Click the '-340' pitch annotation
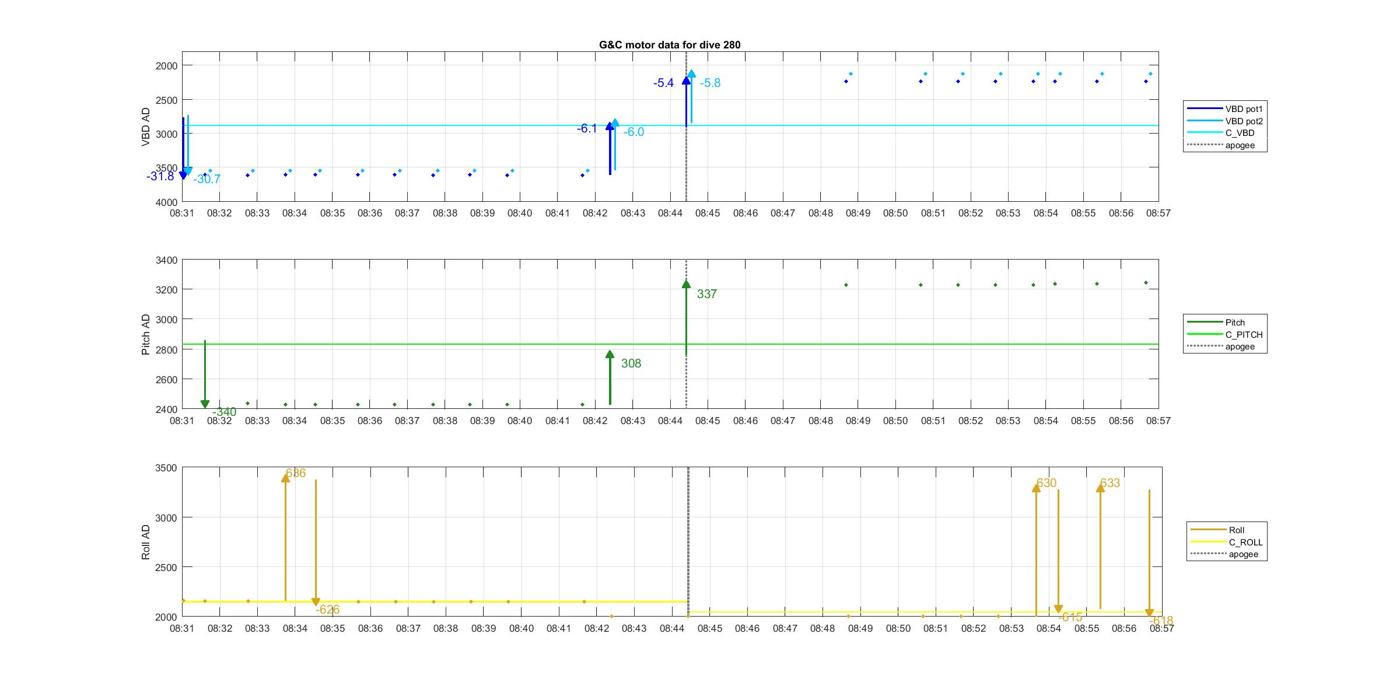This screenshot has width=1400, height=693. [x=224, y=412]
